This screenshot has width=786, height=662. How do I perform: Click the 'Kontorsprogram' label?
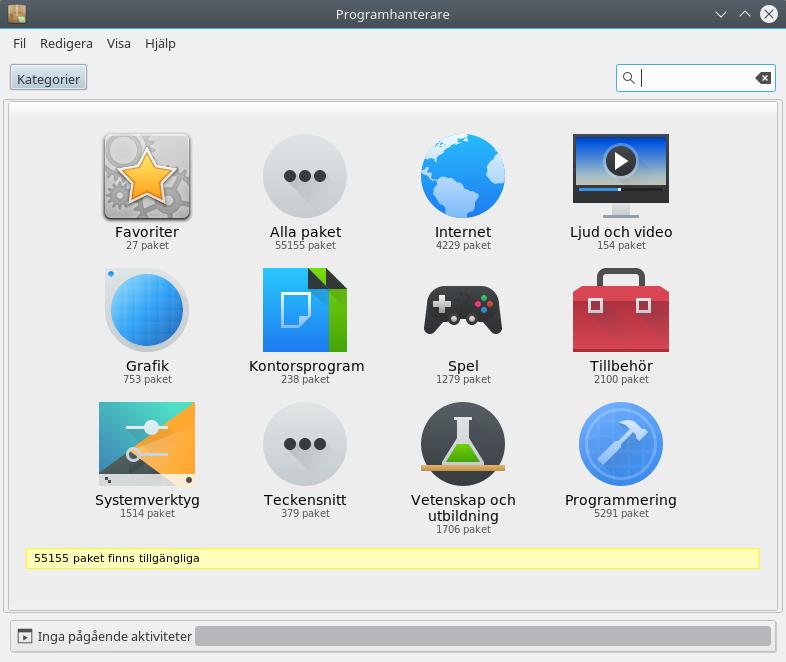pyautogui.click(x=306, y=366)
